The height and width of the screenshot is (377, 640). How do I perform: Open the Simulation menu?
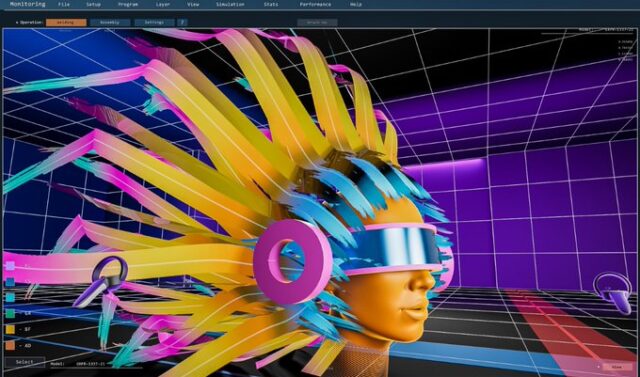click(230, 4)
